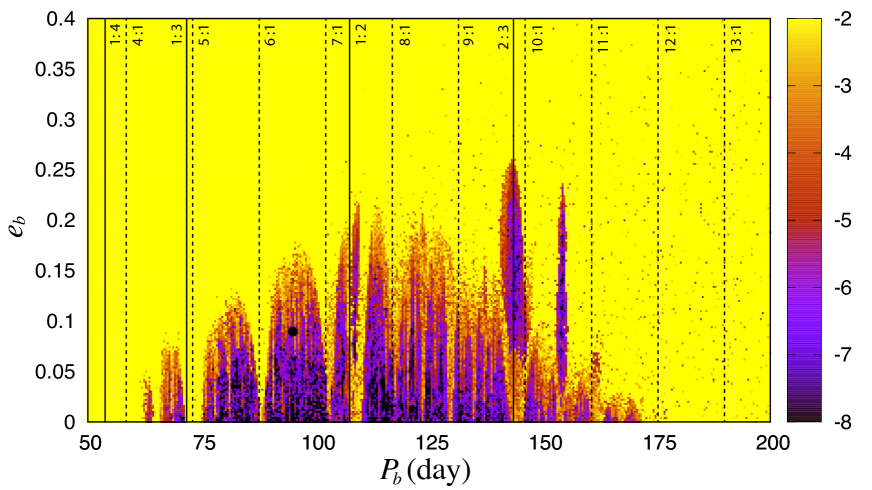Click colorbar label '-3'
This screenshot has width=872, height=490.
843,86
